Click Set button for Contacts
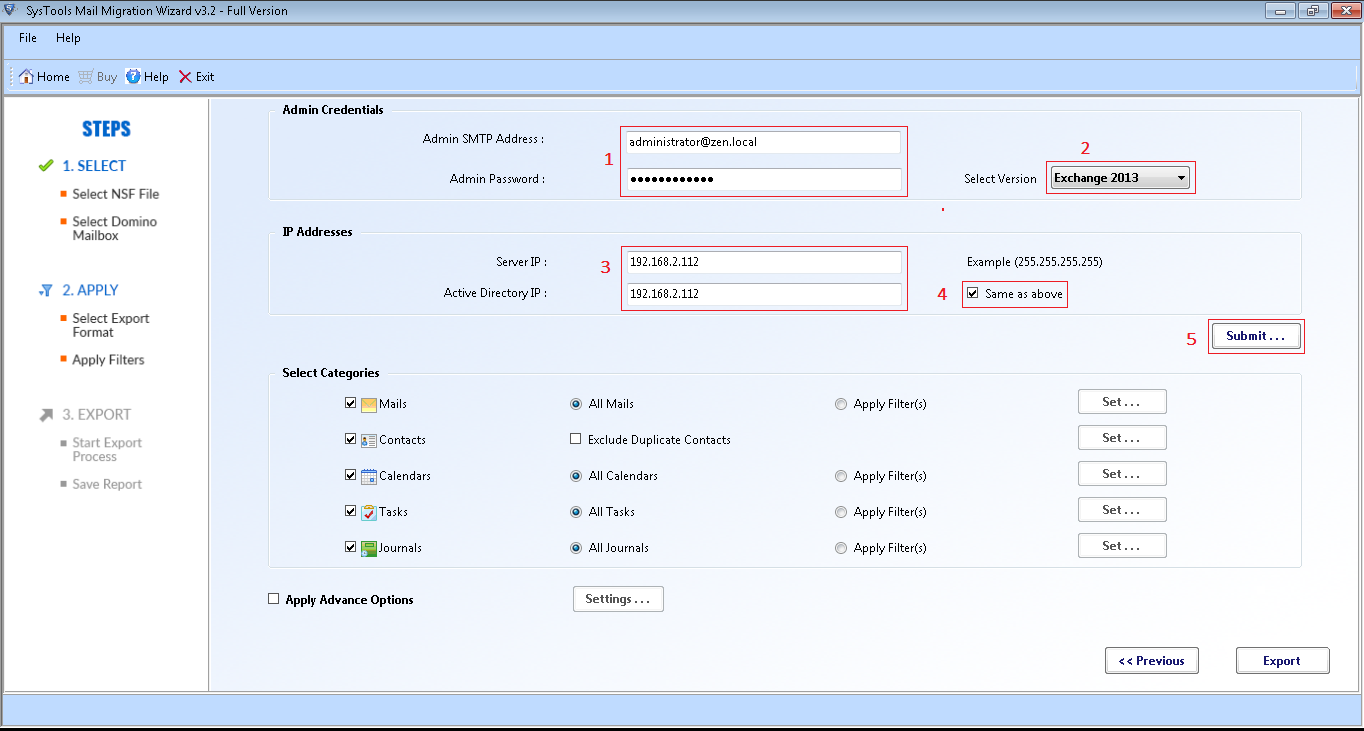The width and height of the screenshot is (1364, 731). click(1122, 438)
